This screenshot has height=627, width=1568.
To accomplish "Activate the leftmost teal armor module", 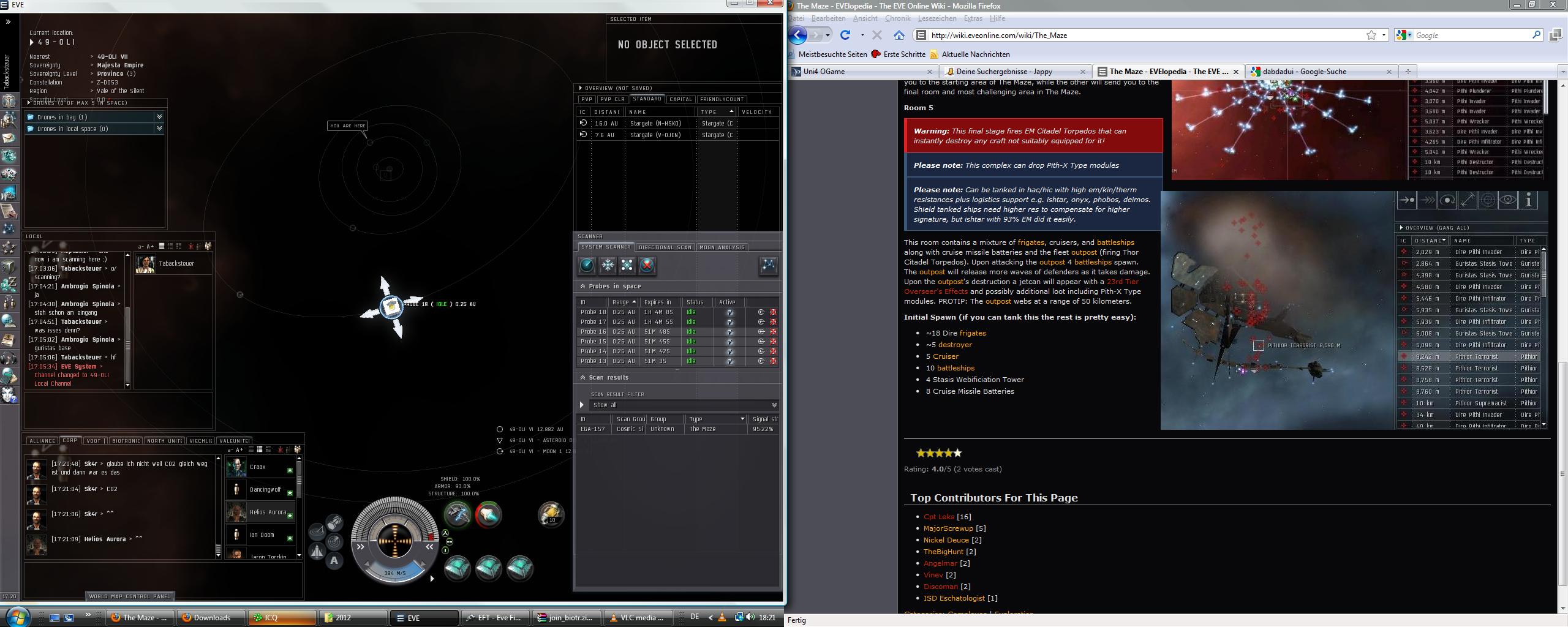I will (x=457, y=568).
